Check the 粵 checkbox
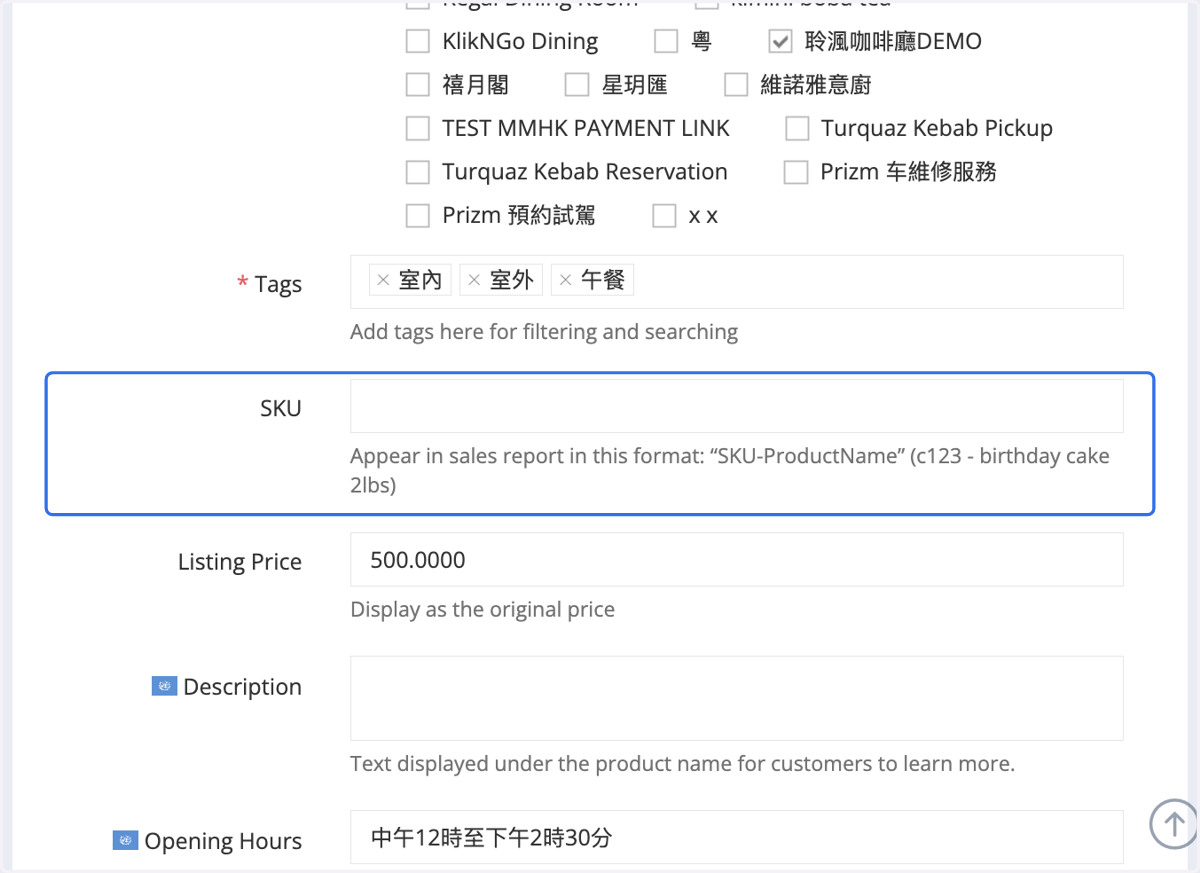Image resolution: width=1200 pixels, height=873 pixels. (666, 42)
